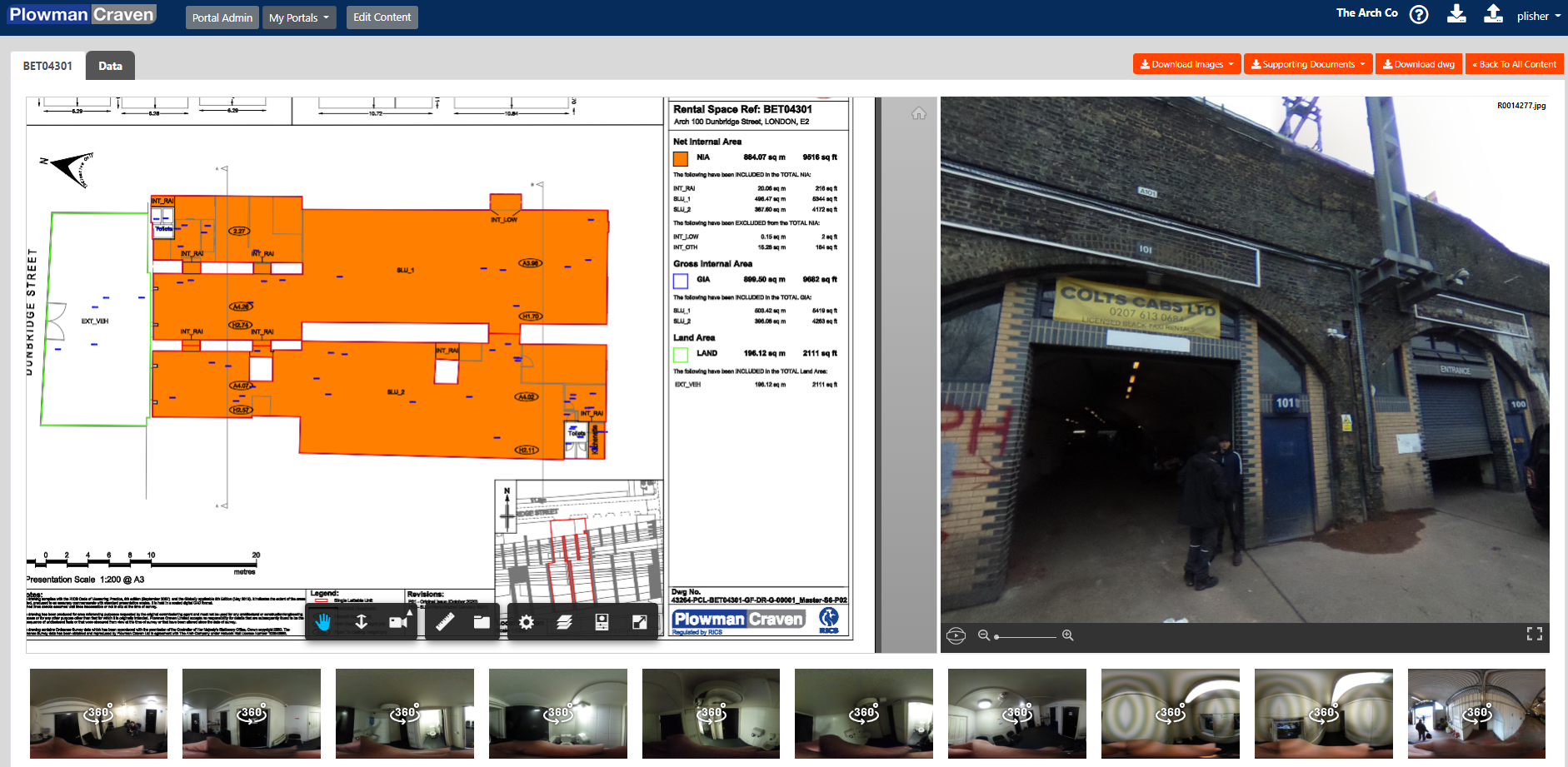Viewport: 1568px width, 767px height.
Task: Select the pan hand tool
Action: [x=322, y=622]
